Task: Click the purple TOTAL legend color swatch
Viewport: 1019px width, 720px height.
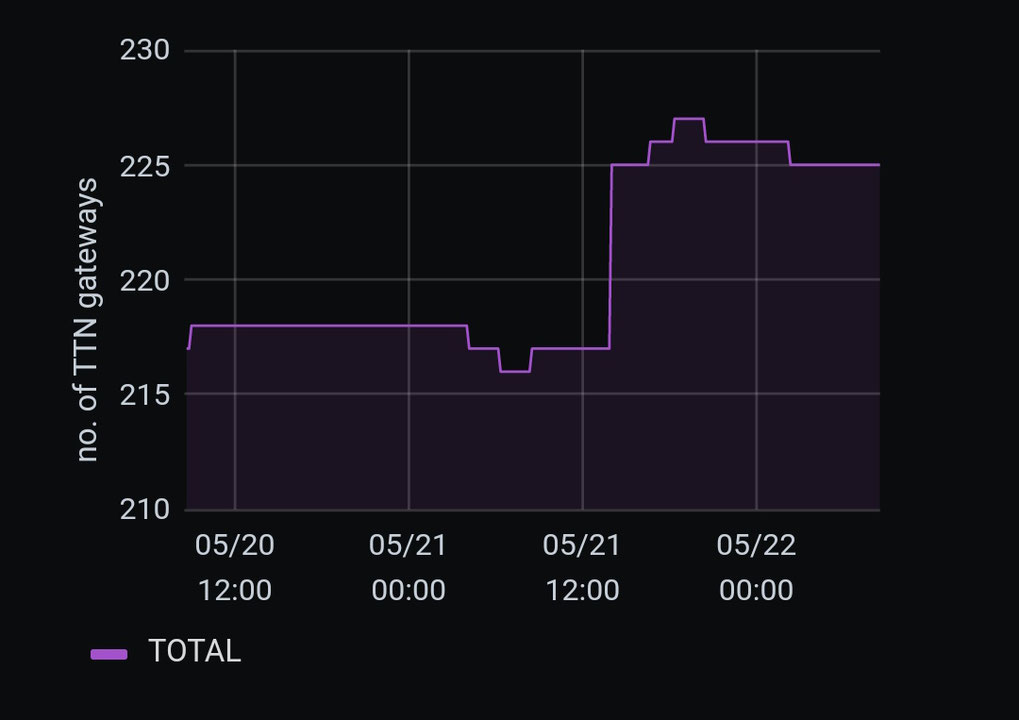Action: tap(109, 654)
